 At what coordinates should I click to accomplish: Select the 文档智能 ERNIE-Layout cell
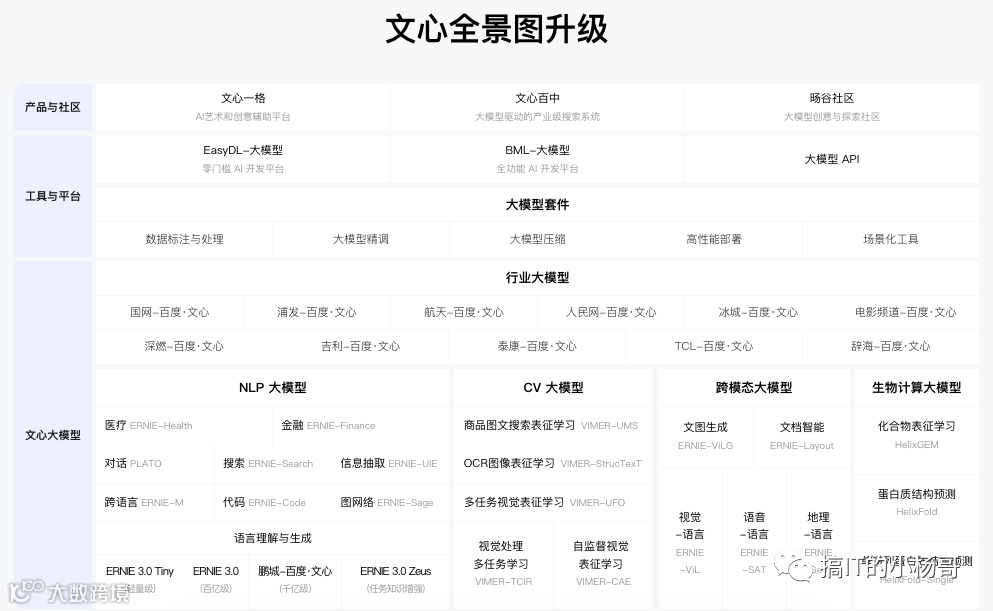point(802,436)
